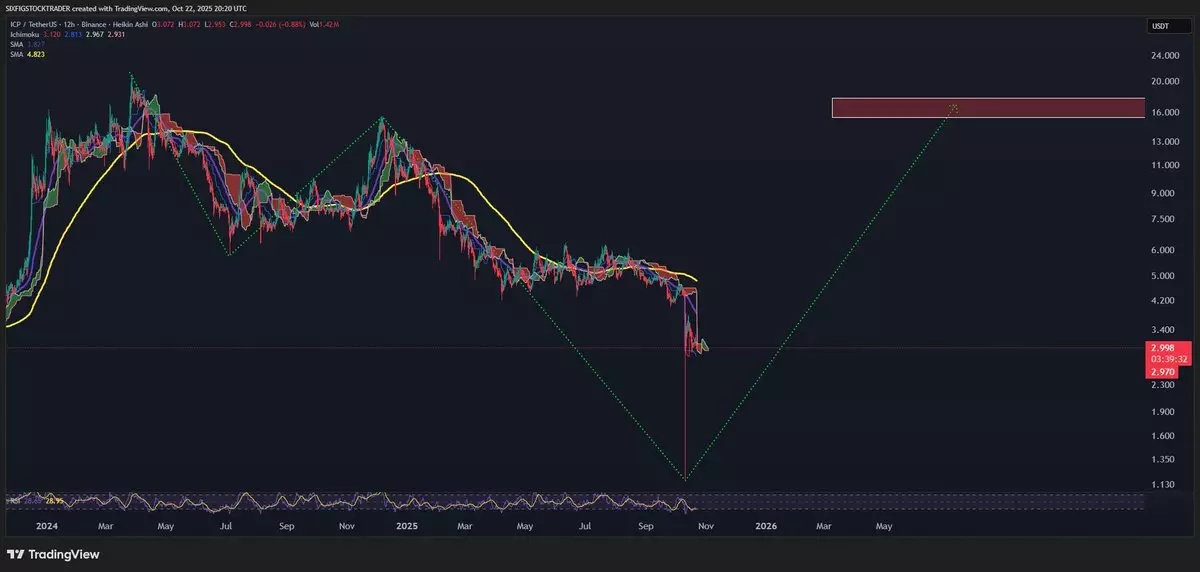
Task: Click the red 2.970 price label
Action: 1161,371
